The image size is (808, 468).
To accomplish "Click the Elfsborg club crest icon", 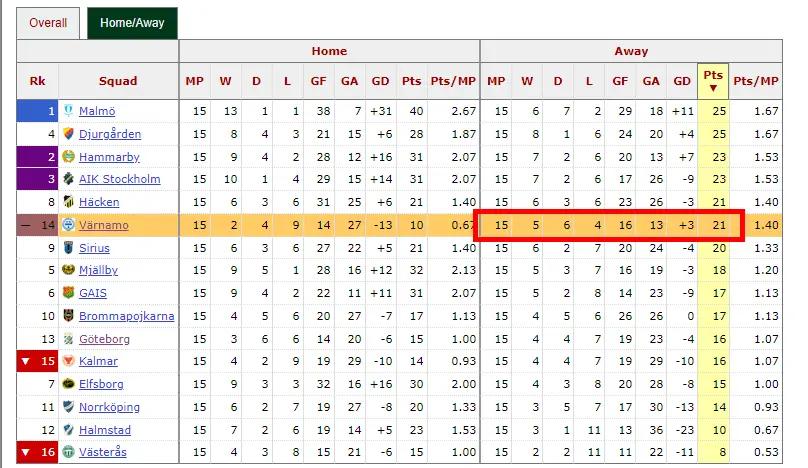I will coord(68,383).
